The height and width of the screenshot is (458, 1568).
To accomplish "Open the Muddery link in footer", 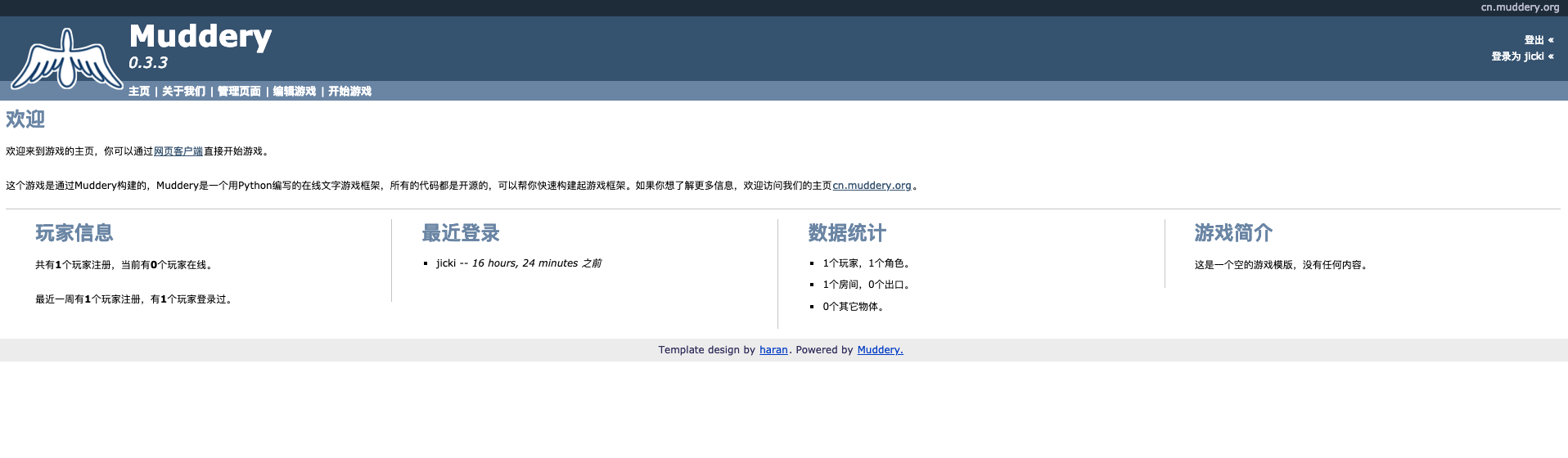I will pos(880,350).
